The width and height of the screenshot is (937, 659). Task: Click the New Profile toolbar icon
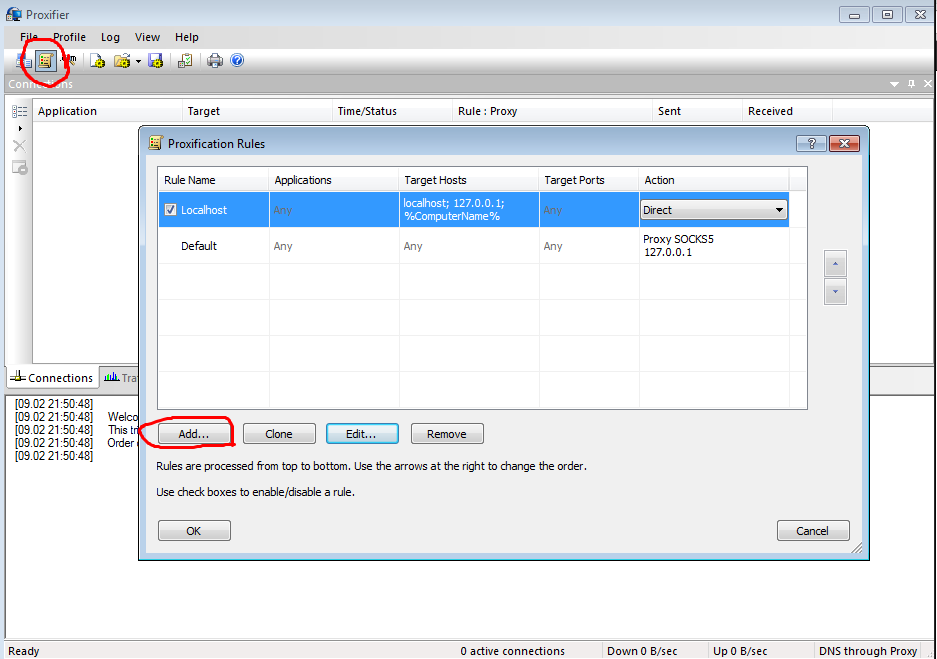click(97, 61)
